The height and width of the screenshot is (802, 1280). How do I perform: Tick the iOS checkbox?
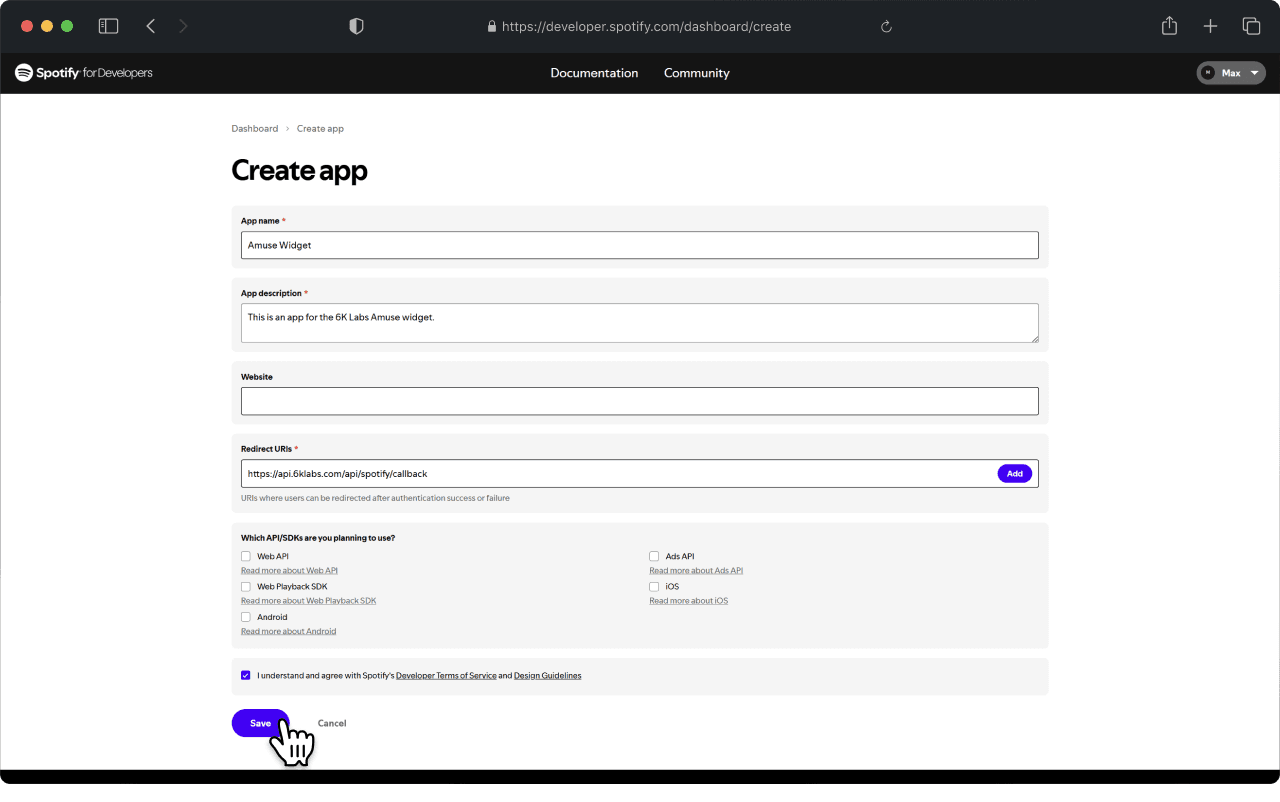(654, 587)
